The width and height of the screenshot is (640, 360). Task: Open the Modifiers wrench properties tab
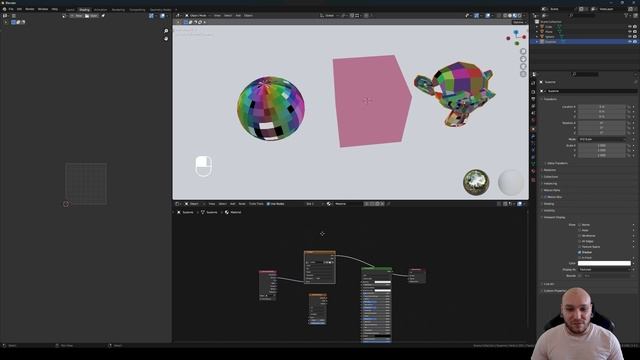click(533, 136)
